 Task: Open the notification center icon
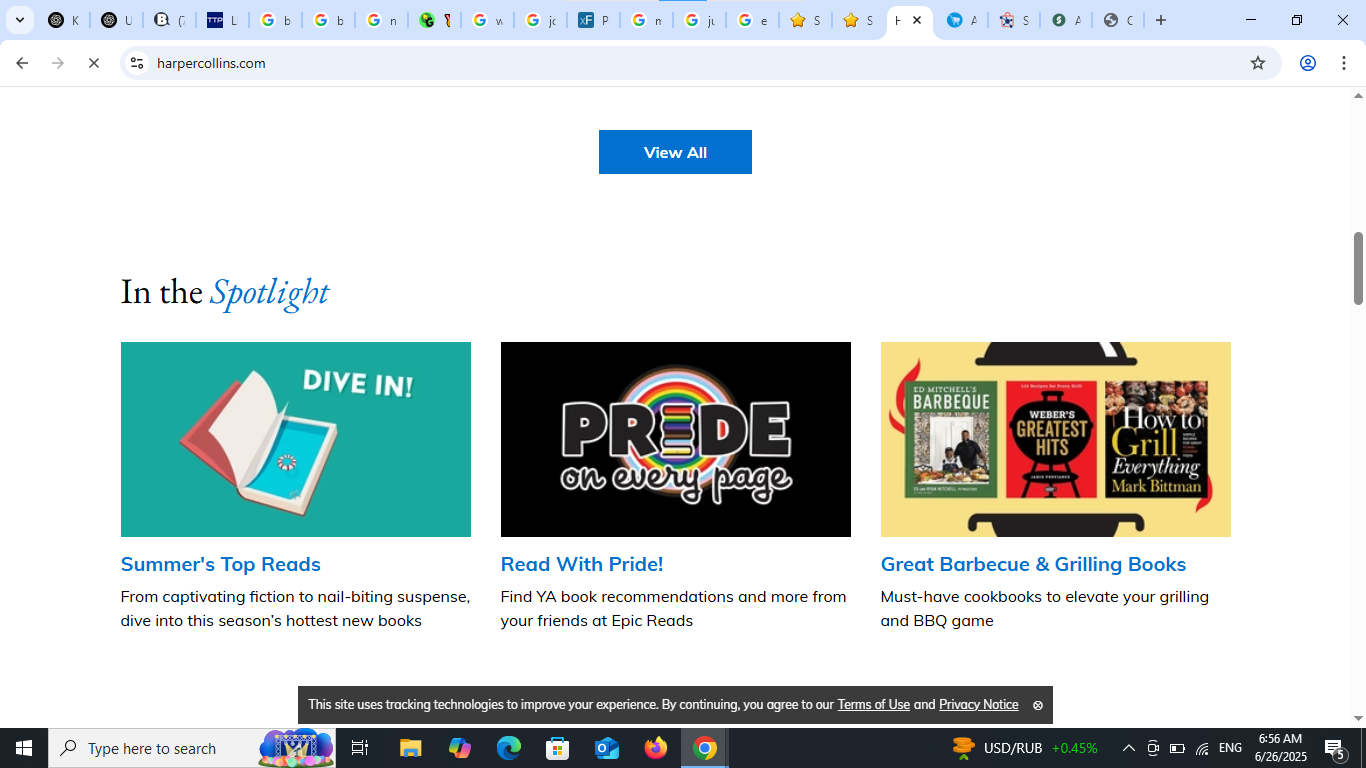pyautogui.click(x=1334, y=748)
